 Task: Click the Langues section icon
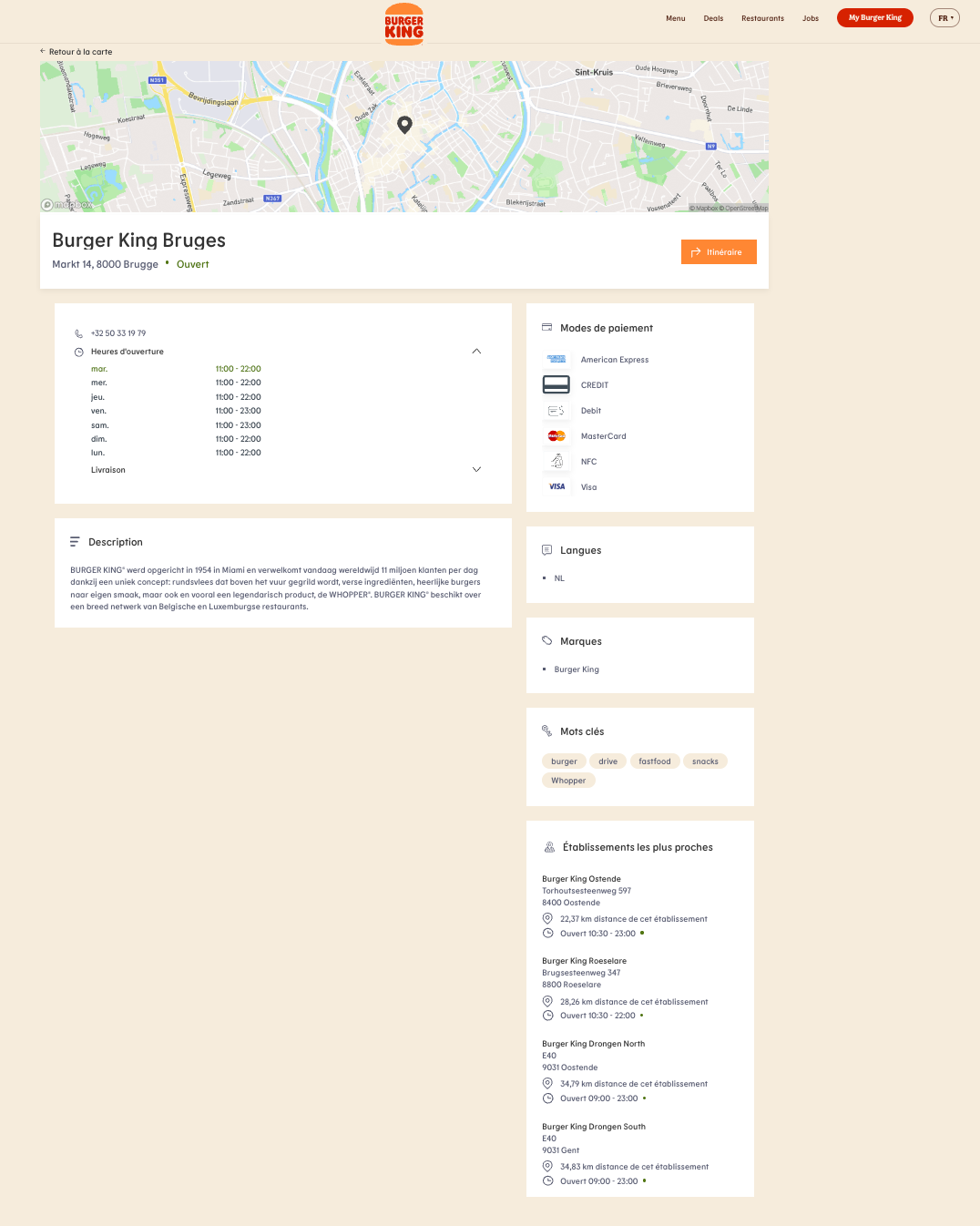pos(546,549)
